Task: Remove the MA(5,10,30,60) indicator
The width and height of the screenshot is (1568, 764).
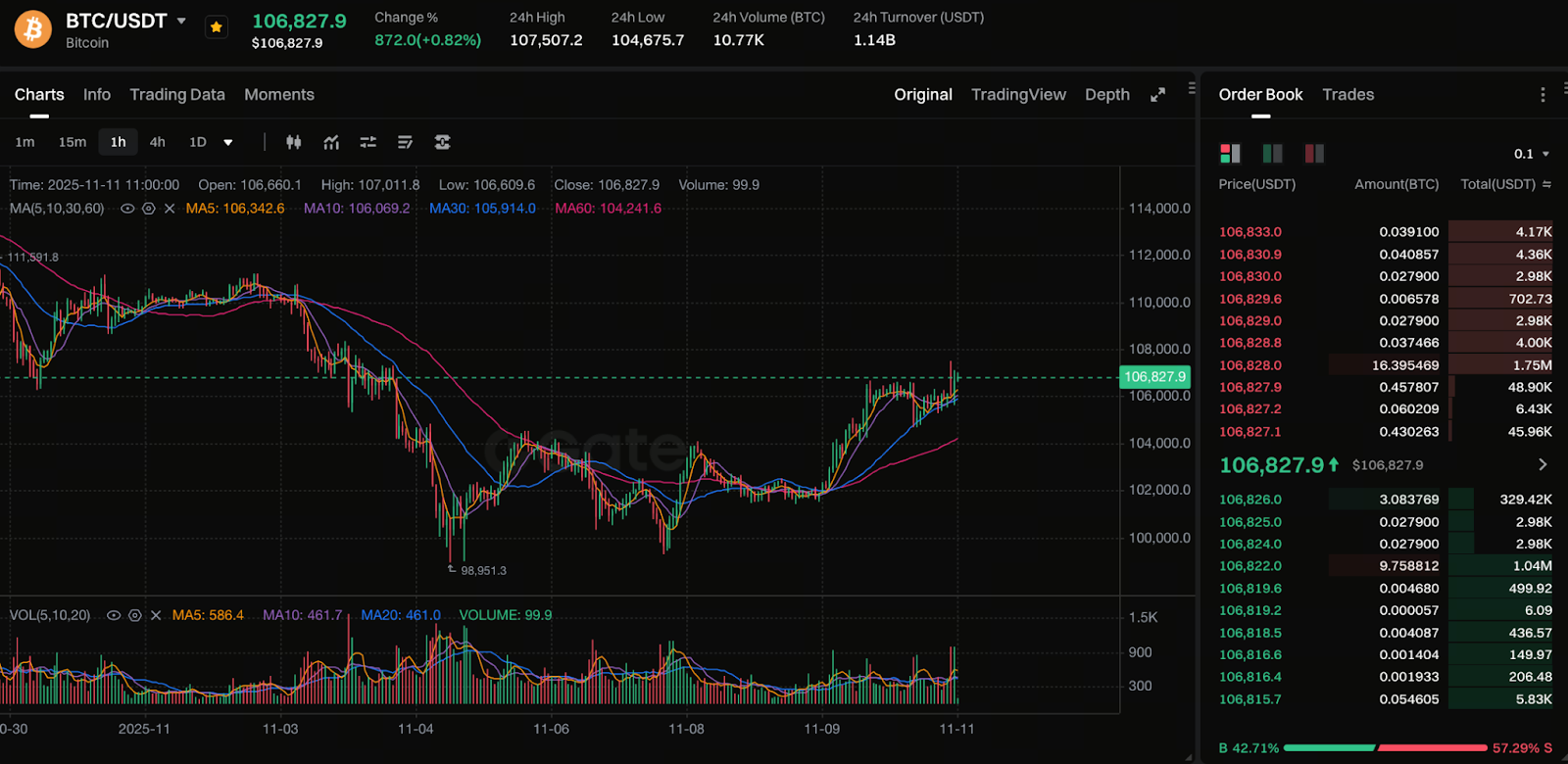Action: [x=170, y=209]
